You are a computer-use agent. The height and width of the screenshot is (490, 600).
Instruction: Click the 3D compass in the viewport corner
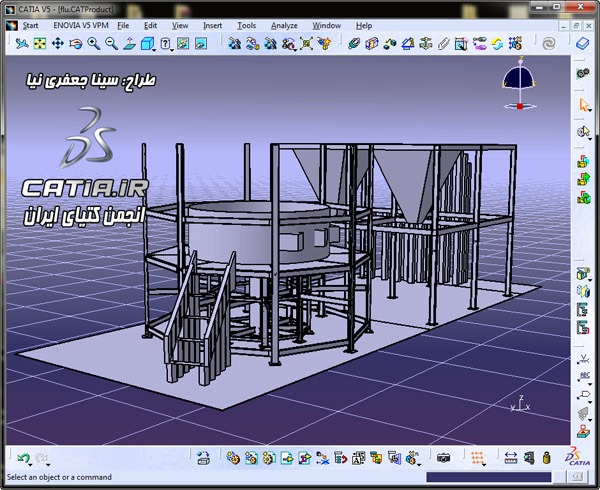(519, 84)
